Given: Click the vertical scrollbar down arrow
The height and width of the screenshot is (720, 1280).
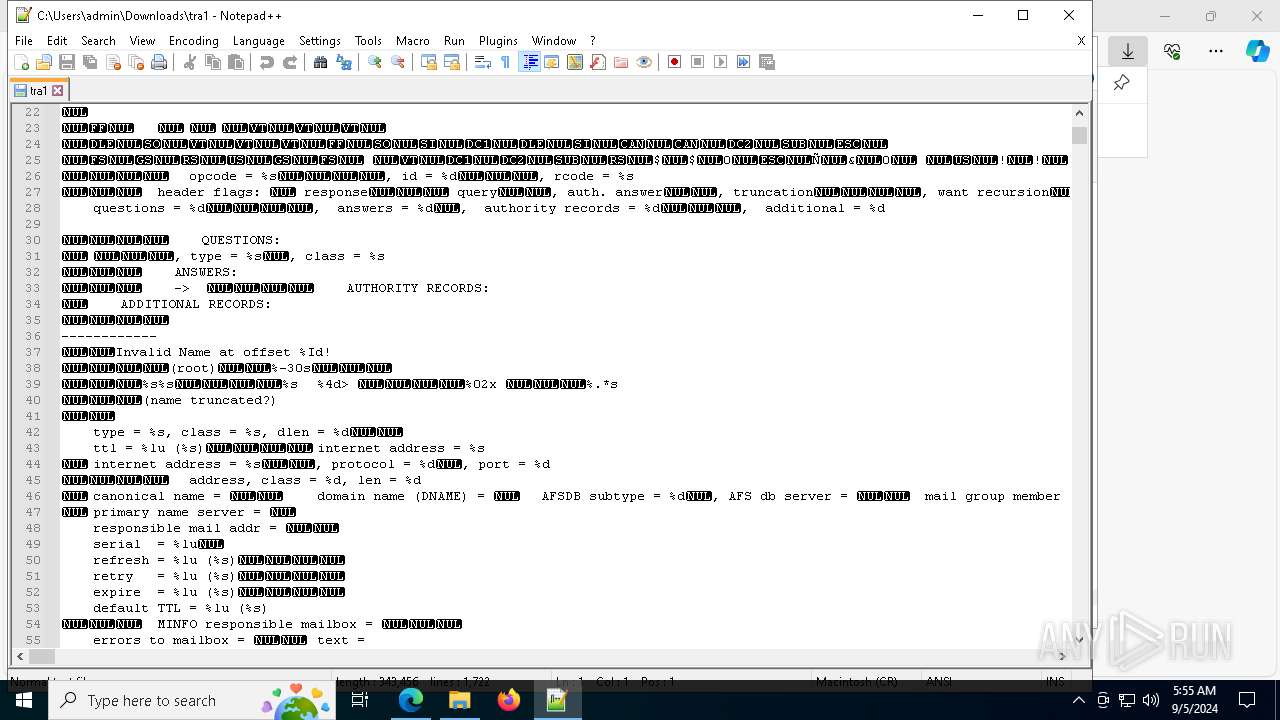Looking at the screenshot, I should tap(1079, 639).
